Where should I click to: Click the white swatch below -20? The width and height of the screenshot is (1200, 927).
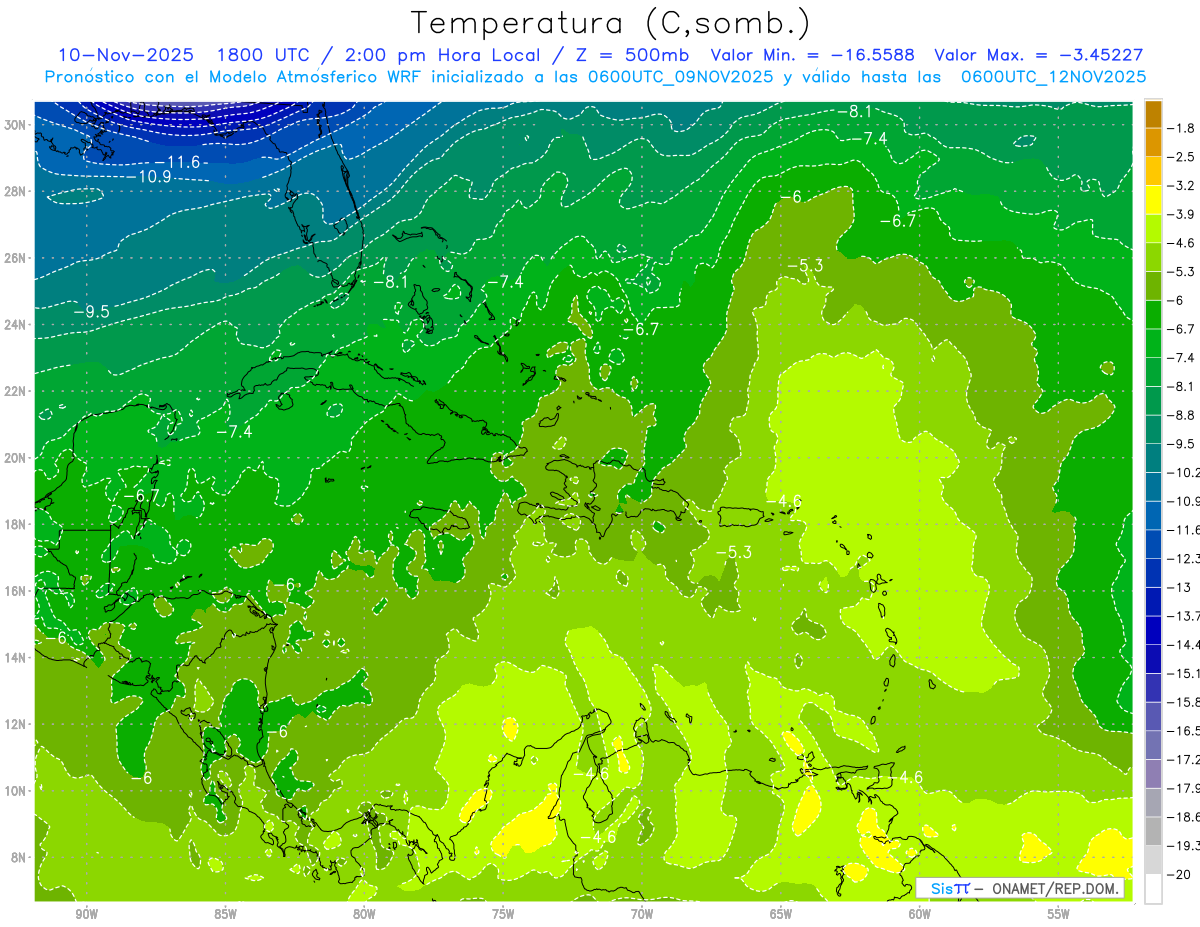1153,888
